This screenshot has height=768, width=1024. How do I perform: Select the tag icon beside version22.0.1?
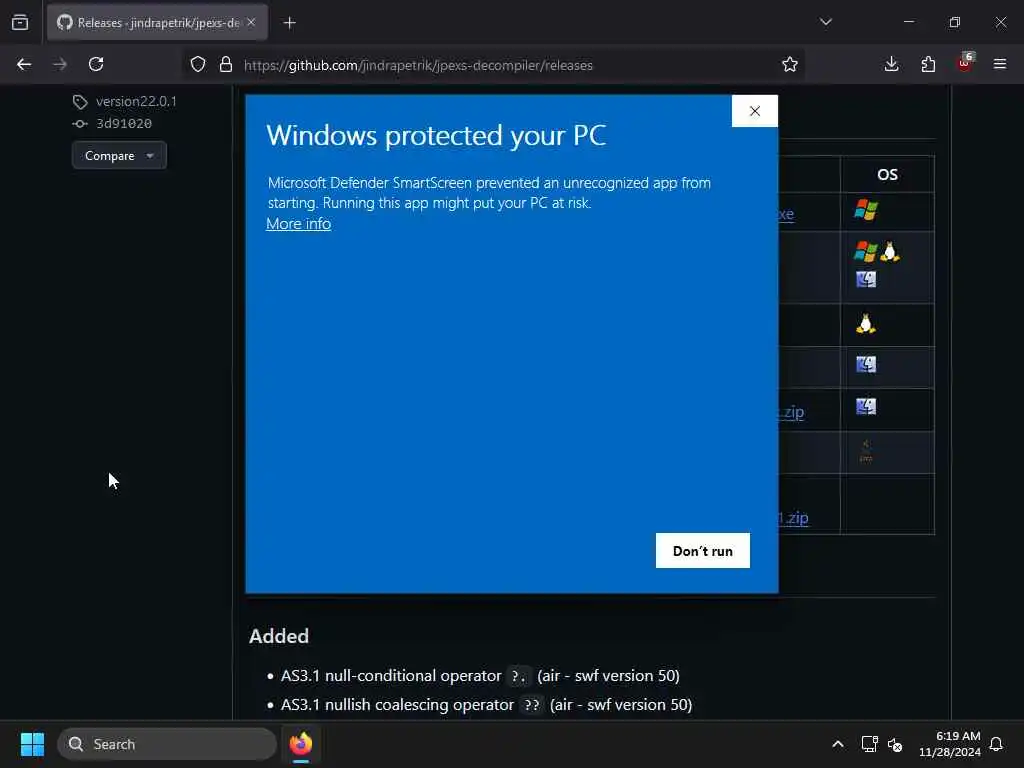pyautogui.click(x=80, y=102)
